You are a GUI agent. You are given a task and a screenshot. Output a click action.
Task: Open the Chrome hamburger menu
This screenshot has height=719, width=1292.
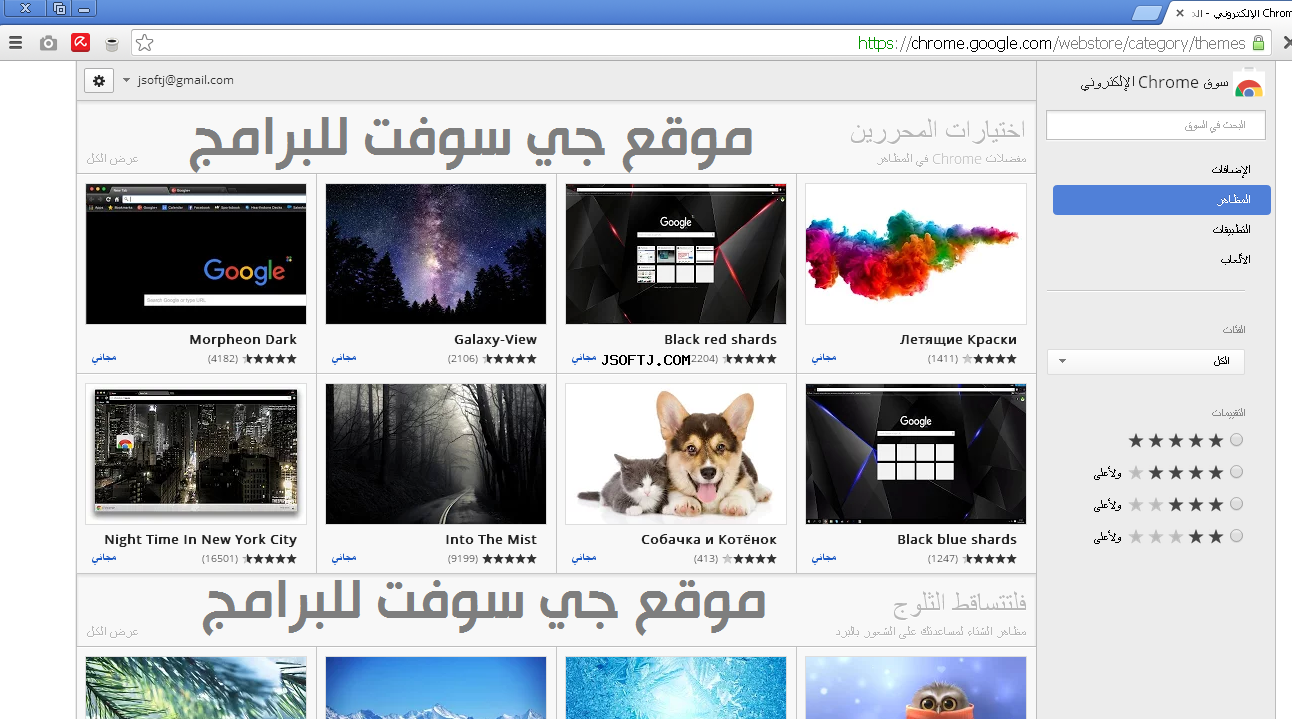(x=15, y=43)
